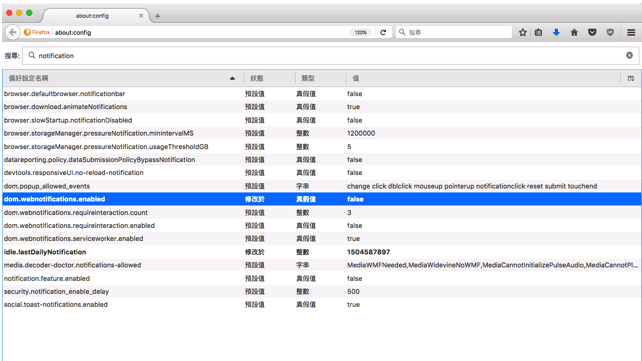Viewport: 642px width, 361px height.
Task: Click the Firefox identity icon in address bar
Action: (x=27, y=32)
